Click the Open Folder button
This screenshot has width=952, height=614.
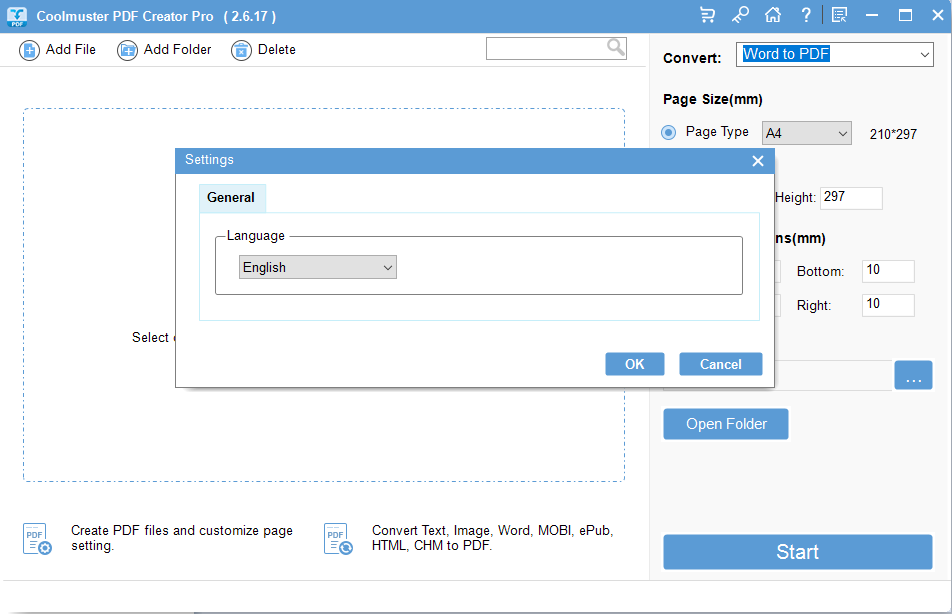(726, 424)
